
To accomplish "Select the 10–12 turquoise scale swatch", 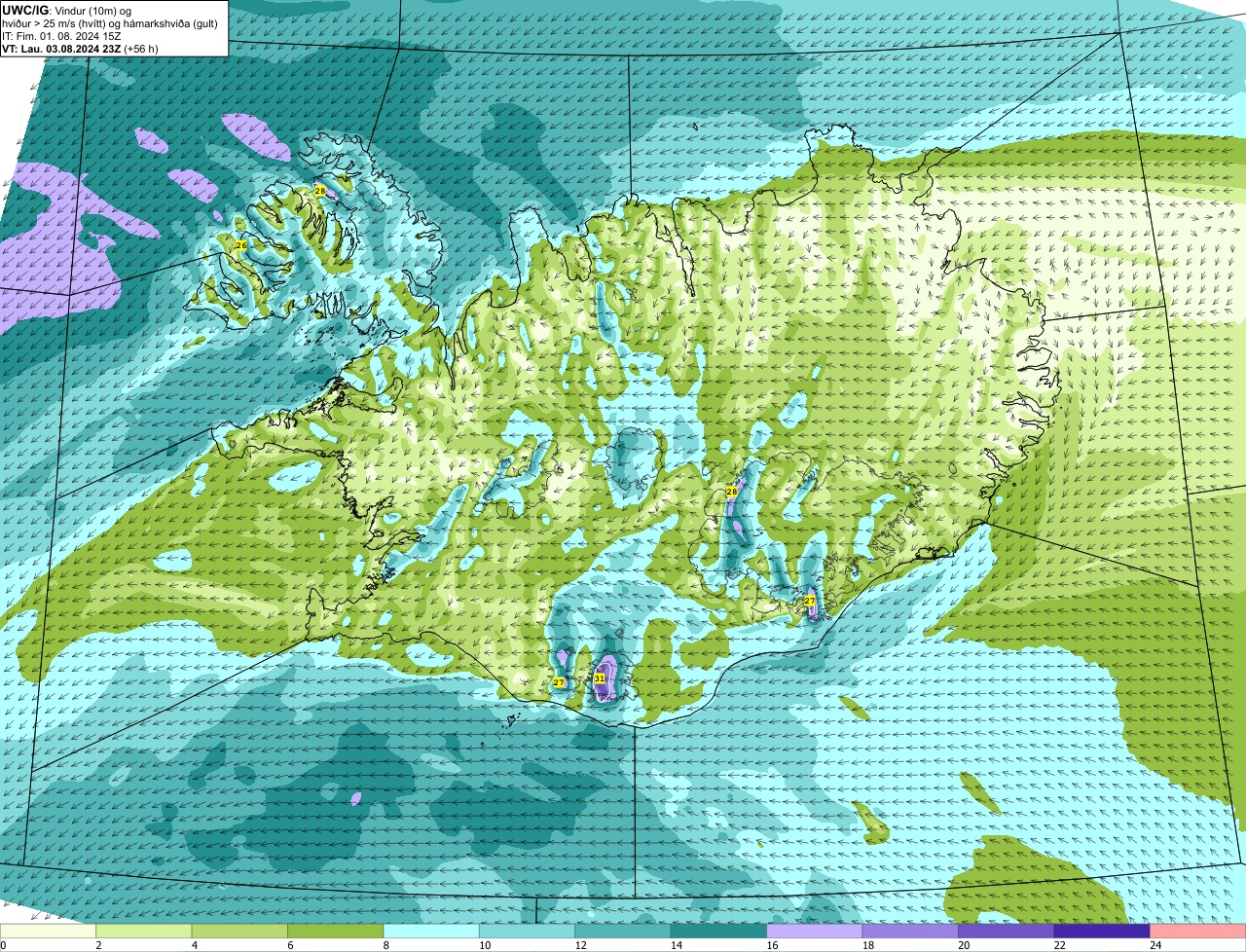I will coord(527,931).
